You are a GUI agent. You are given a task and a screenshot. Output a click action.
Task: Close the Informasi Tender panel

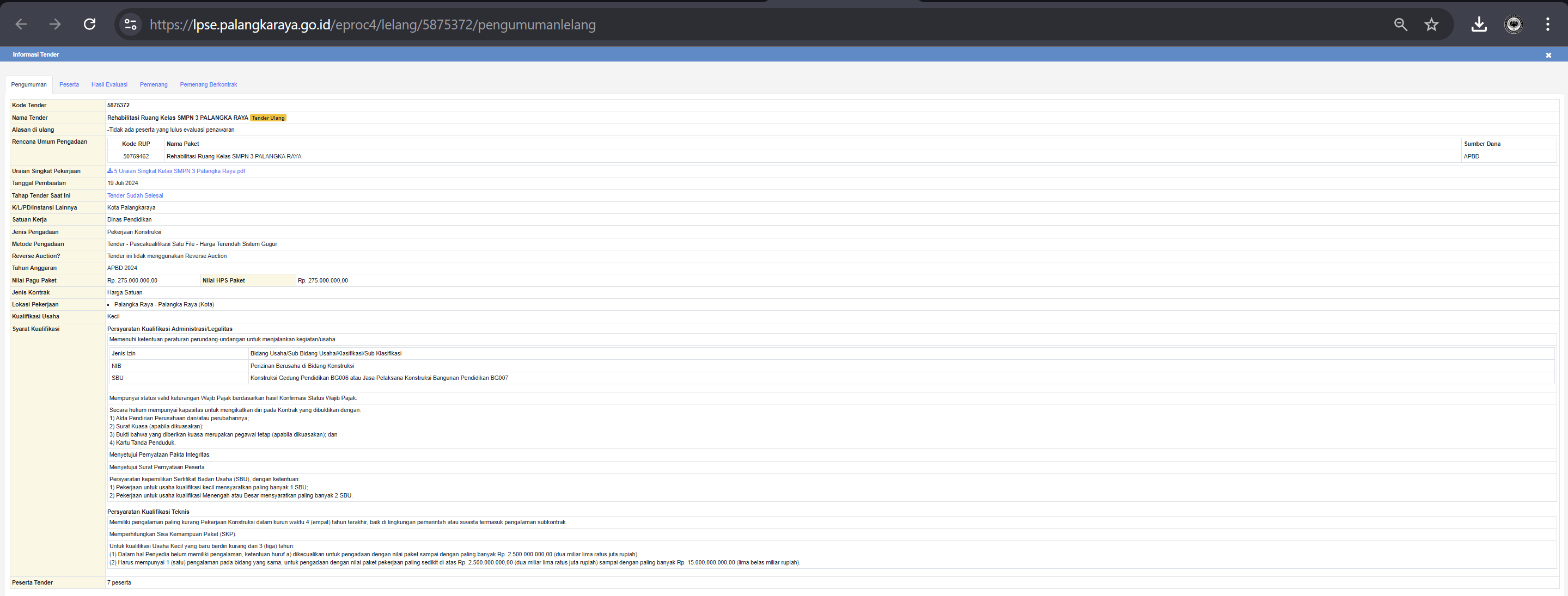[1548, 56]
